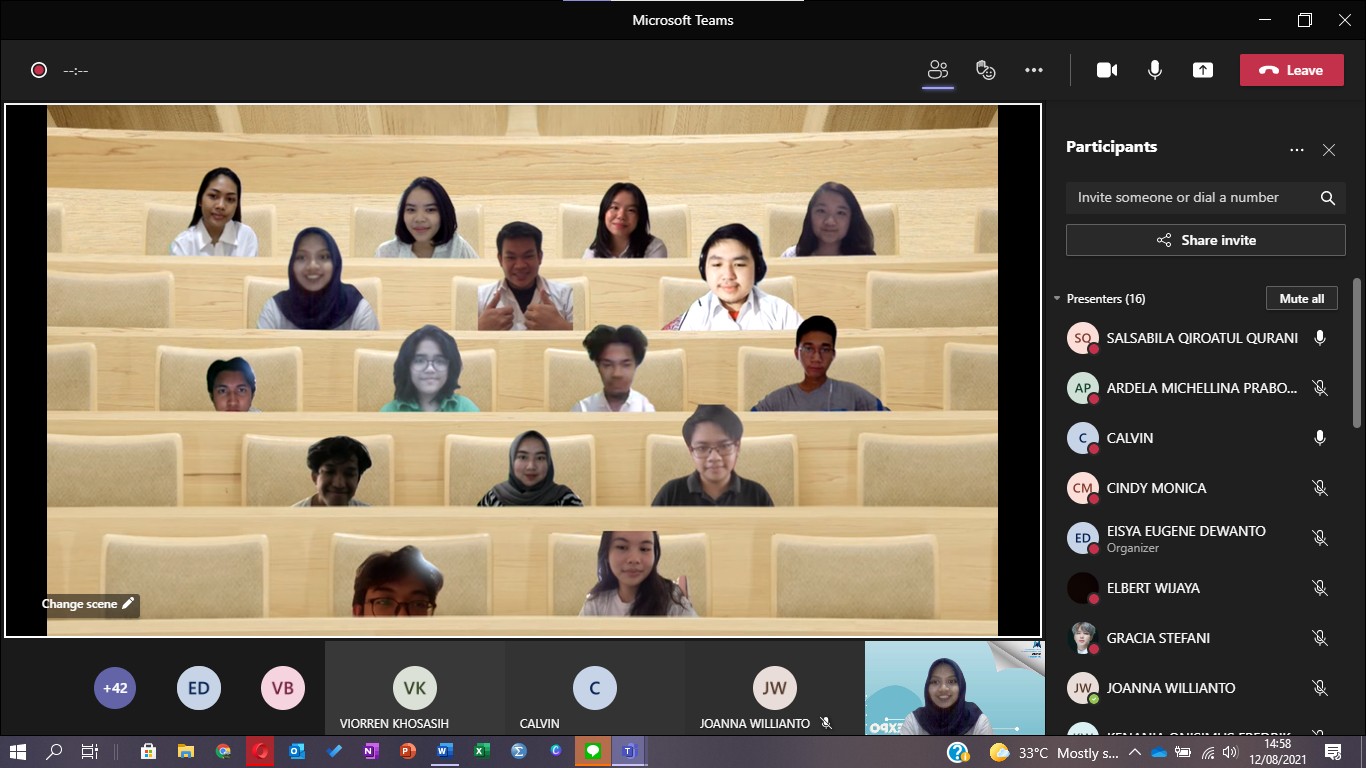Click search icon in invite field
Viewport: 1366px width, 768px height.
point(1327,198)
